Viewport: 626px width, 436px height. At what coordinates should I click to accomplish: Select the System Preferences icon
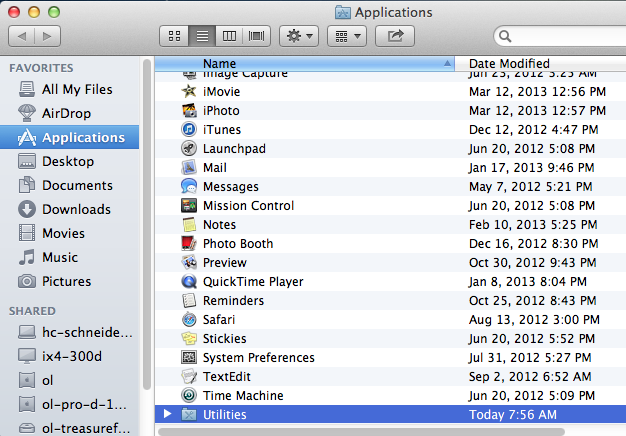tap(189, 358)
